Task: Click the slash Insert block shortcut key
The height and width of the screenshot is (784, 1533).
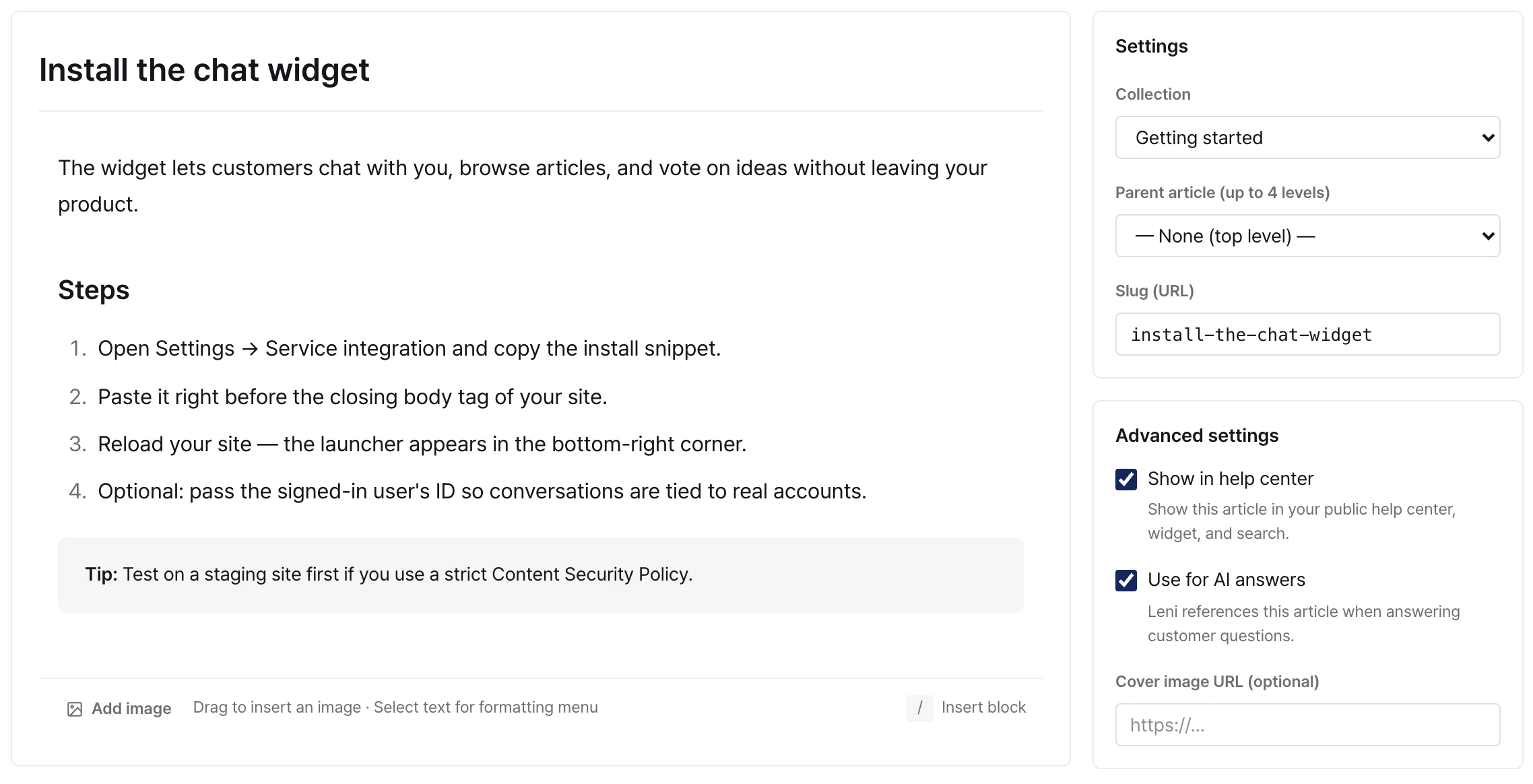Action: (x=919, y=708)
